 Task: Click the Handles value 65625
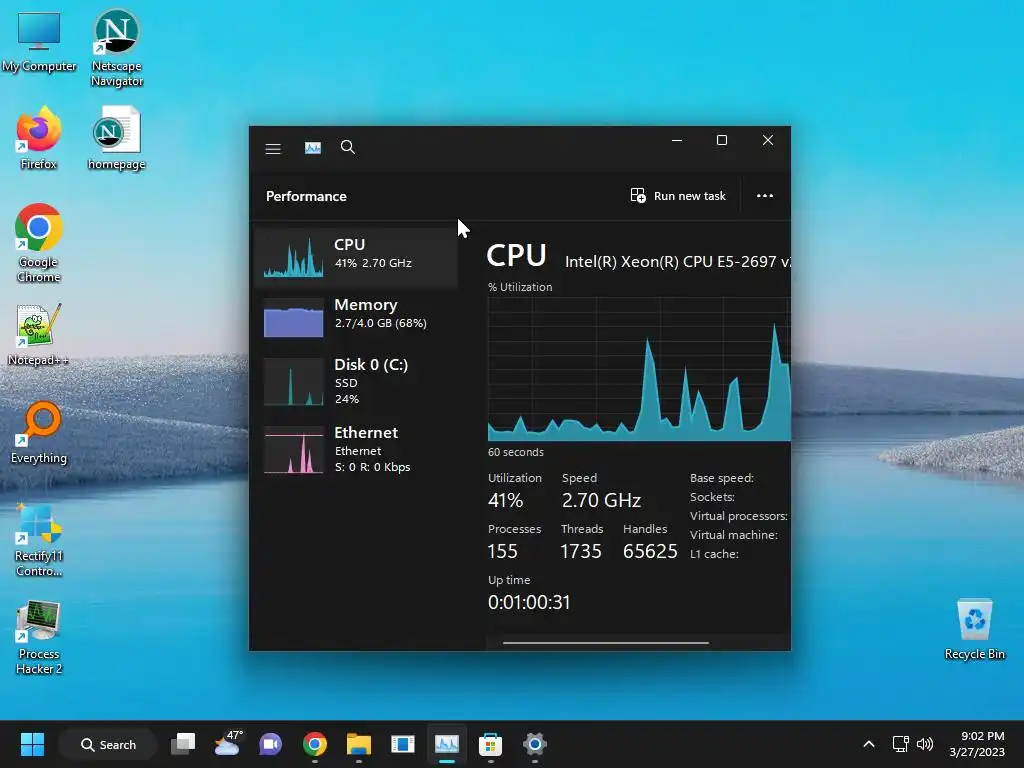point(650,551)
